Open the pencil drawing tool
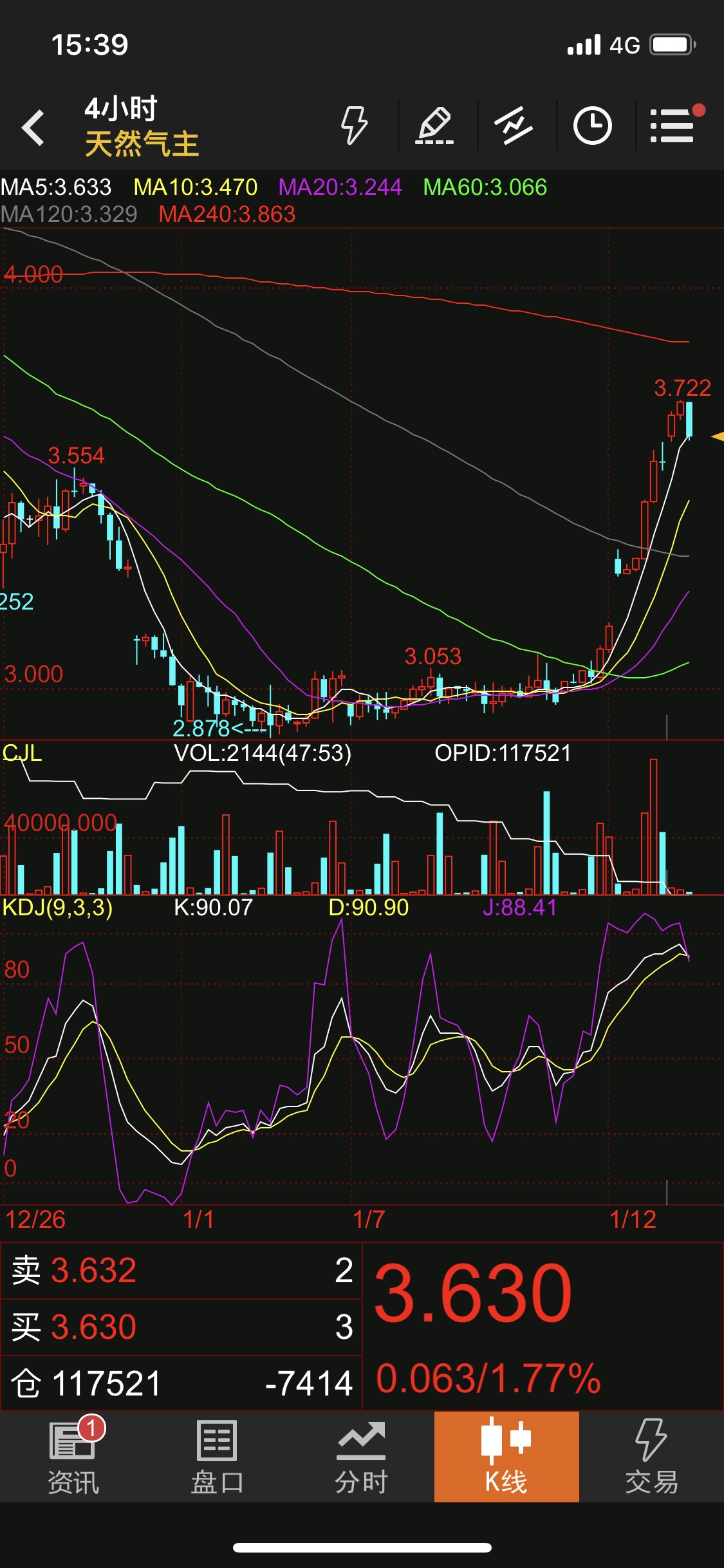 (434, 126)
